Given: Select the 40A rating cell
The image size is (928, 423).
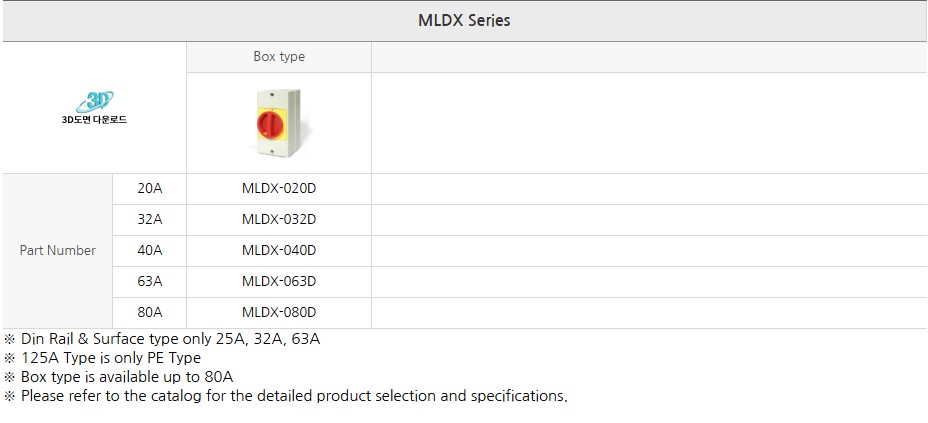Looking at the screenshot, I should pos(150,250).
